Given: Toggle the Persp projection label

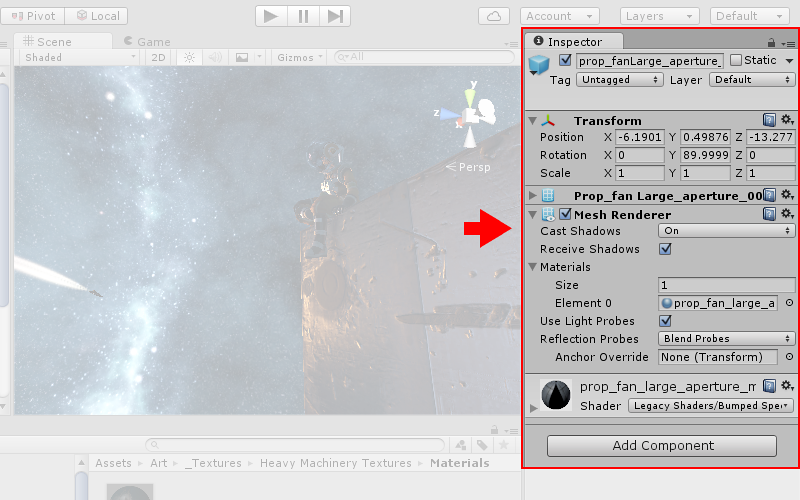Looking at the screenshot, I should coord(468,167).
